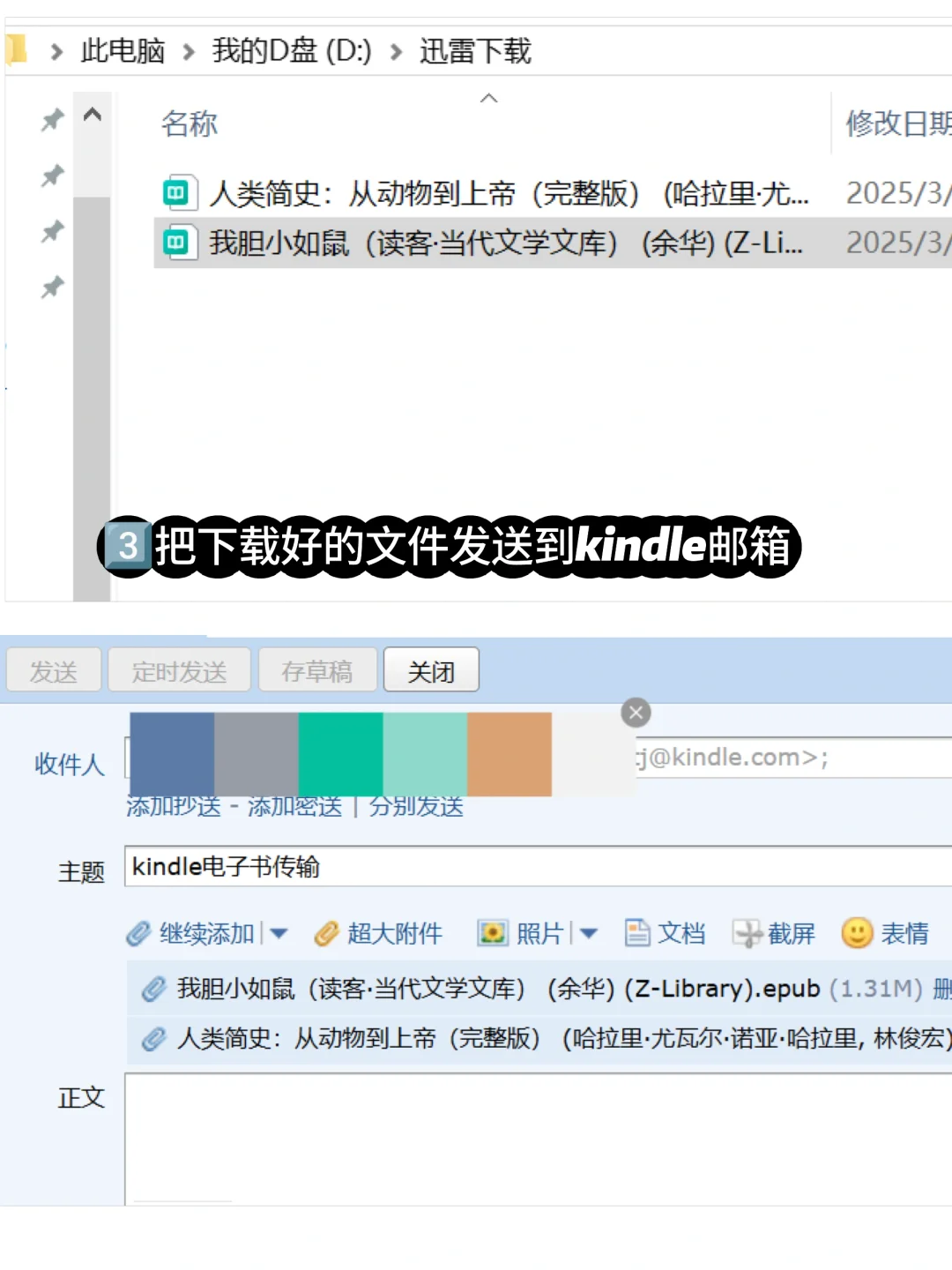The width and height of the screenshot is (952, 1270).
Task: Click the orange paperclip icon for 超大附件
Action: click(326, 933)
